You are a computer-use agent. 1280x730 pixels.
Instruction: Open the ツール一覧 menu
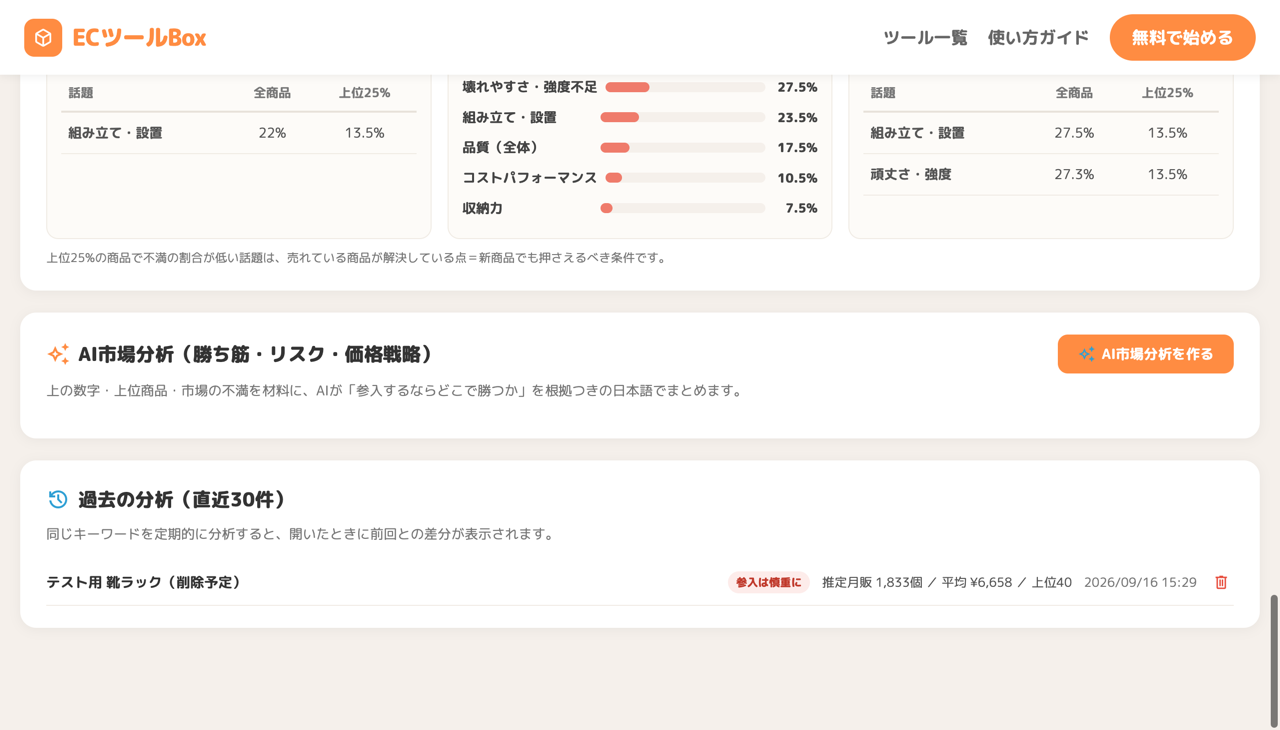[x=925, y=38]
